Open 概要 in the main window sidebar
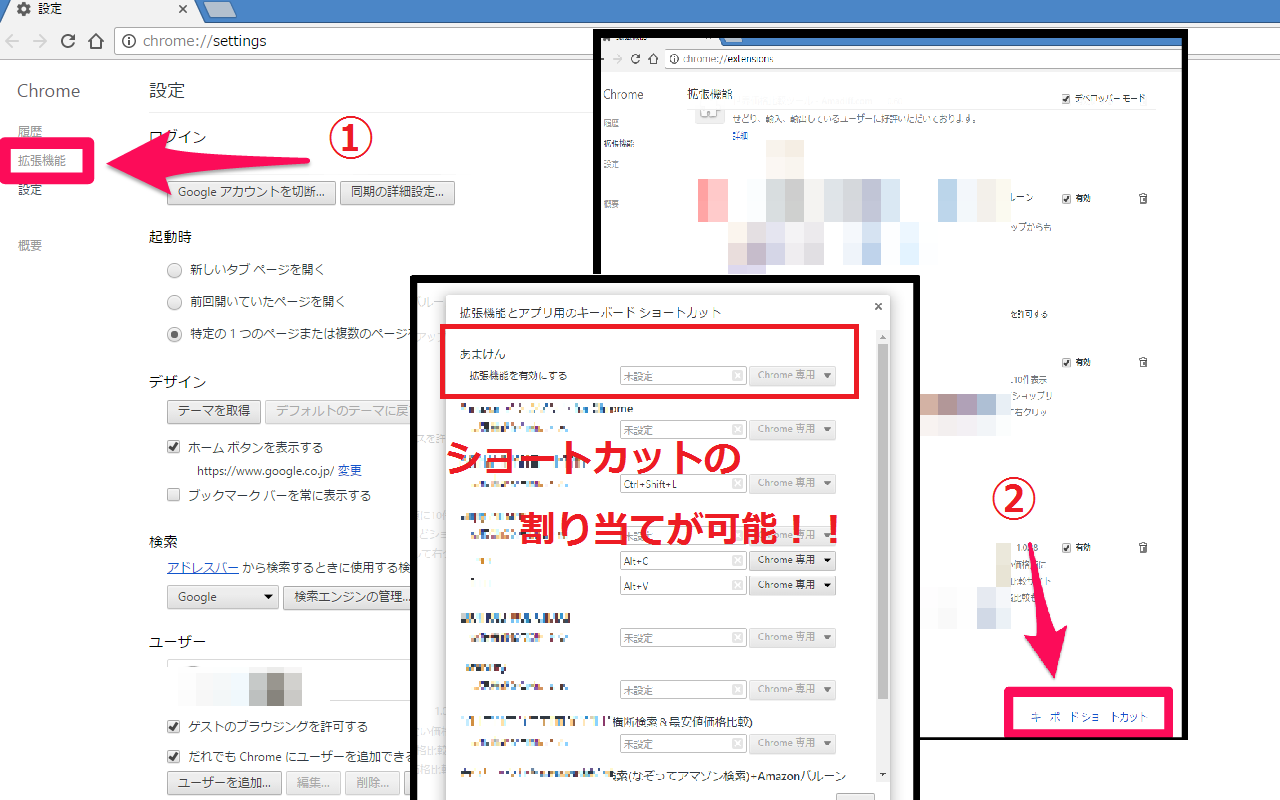The width and height of the screenshot is (1280, 800). click(x=30, y=245)
